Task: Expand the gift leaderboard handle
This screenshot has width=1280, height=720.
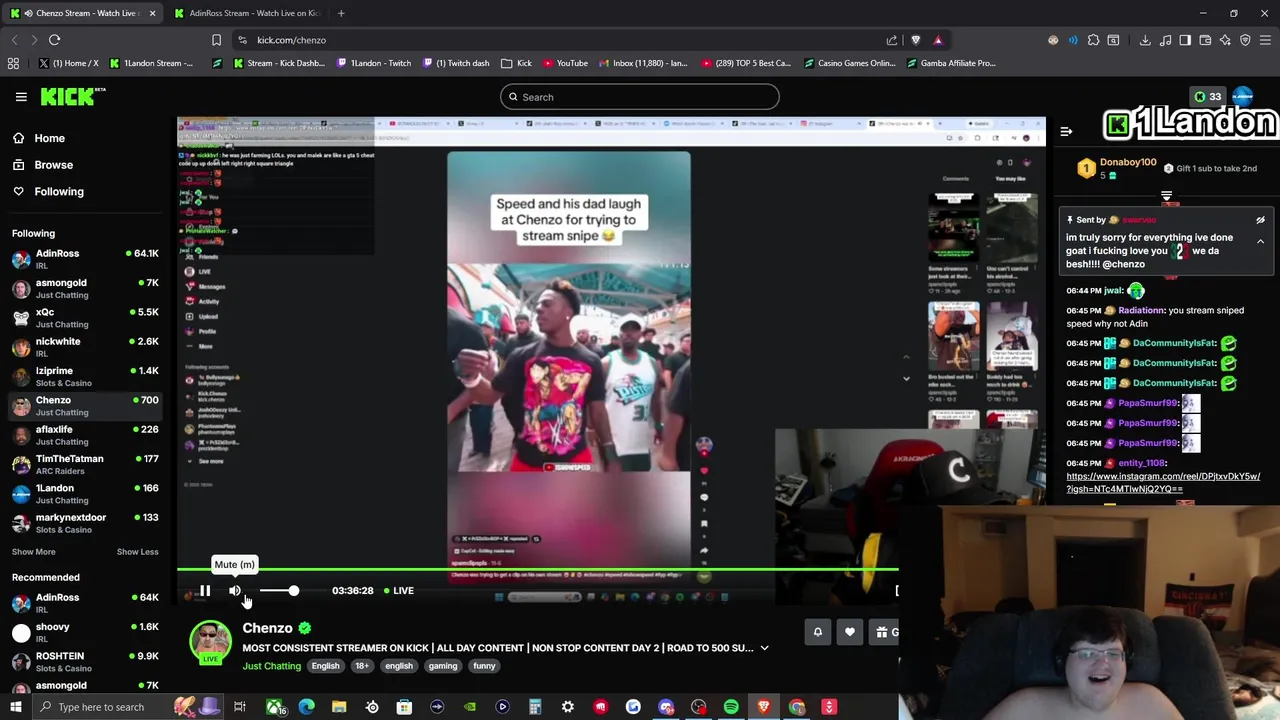Action: coord(1166,197)
